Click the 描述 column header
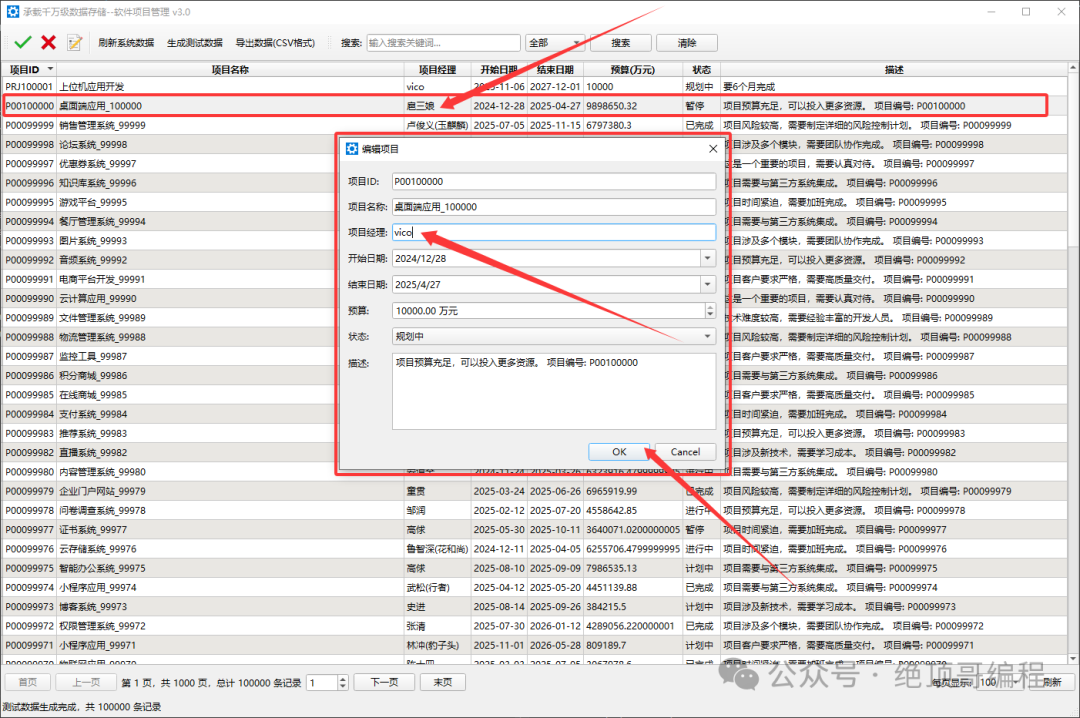This screenshot has height=718, width=1080. tap(894, 70)
